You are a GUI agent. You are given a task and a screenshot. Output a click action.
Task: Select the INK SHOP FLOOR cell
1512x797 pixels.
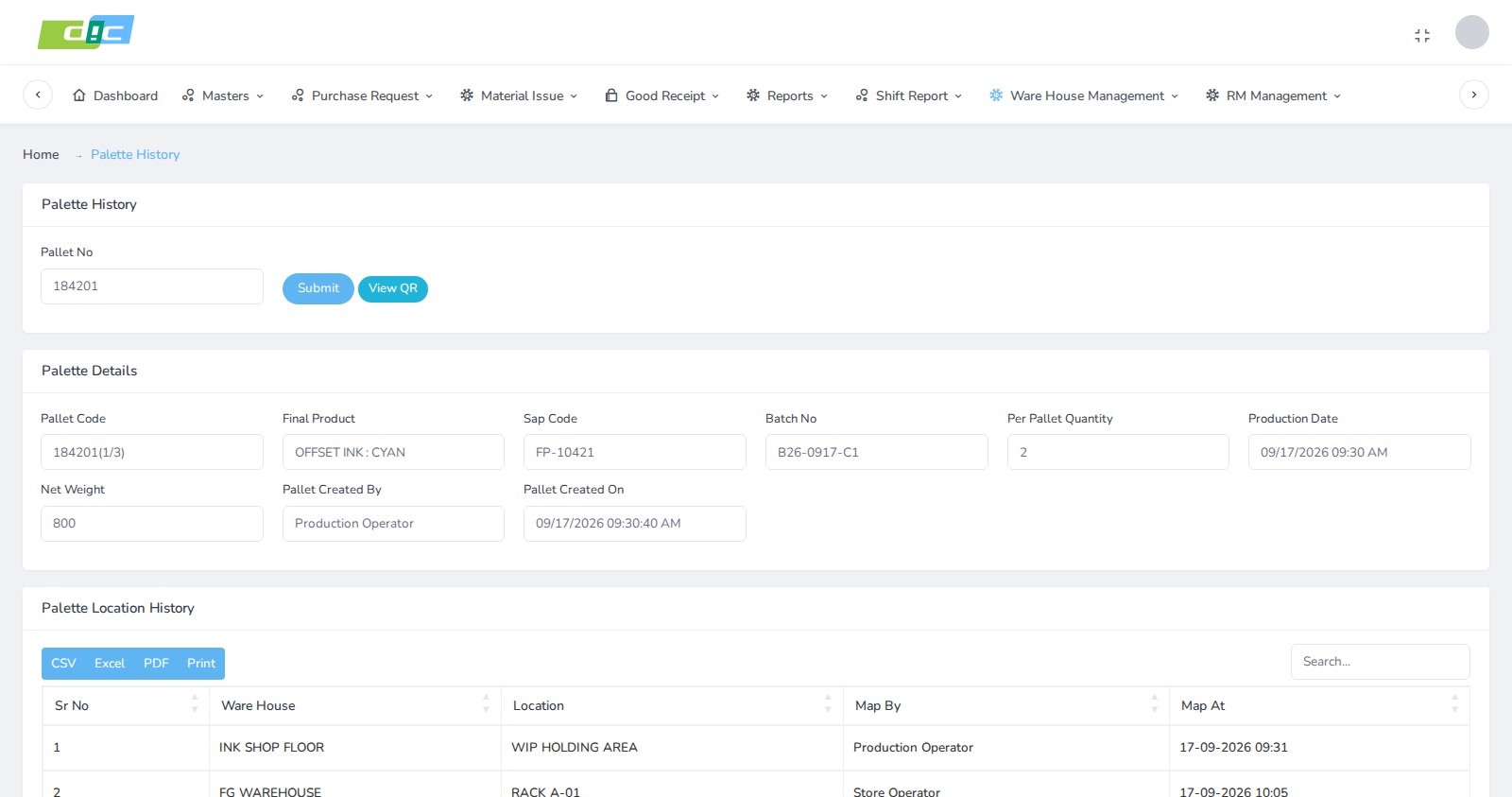click(355, 748)
